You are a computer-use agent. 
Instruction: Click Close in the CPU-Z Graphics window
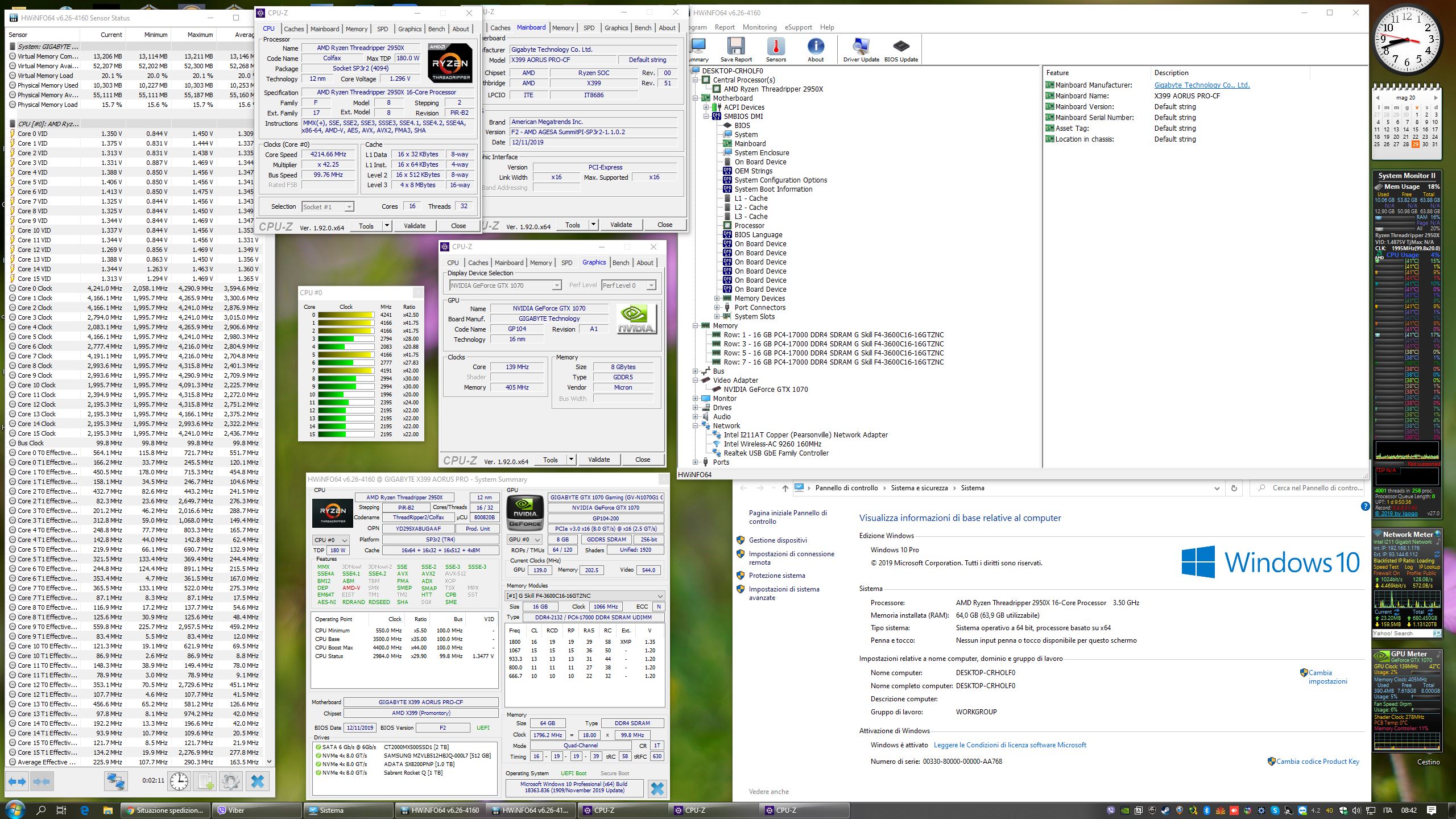click(x=643, y=460)
